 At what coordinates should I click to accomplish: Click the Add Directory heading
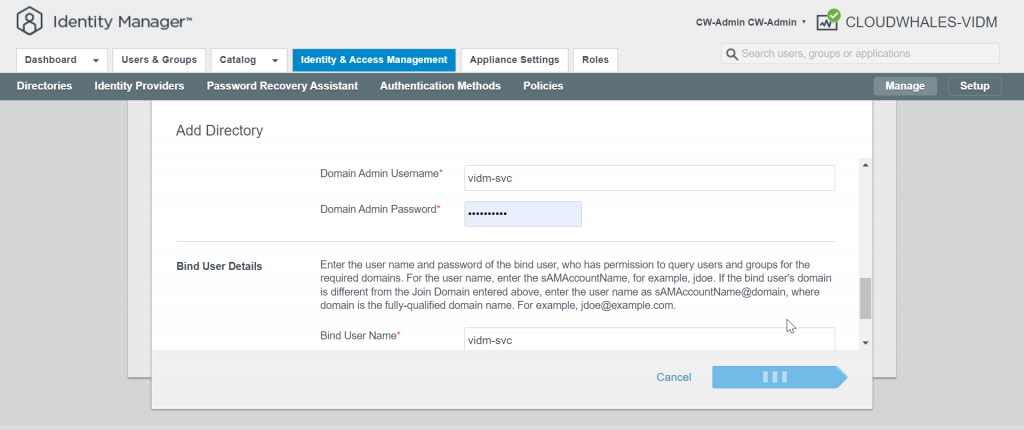(219, 131)
